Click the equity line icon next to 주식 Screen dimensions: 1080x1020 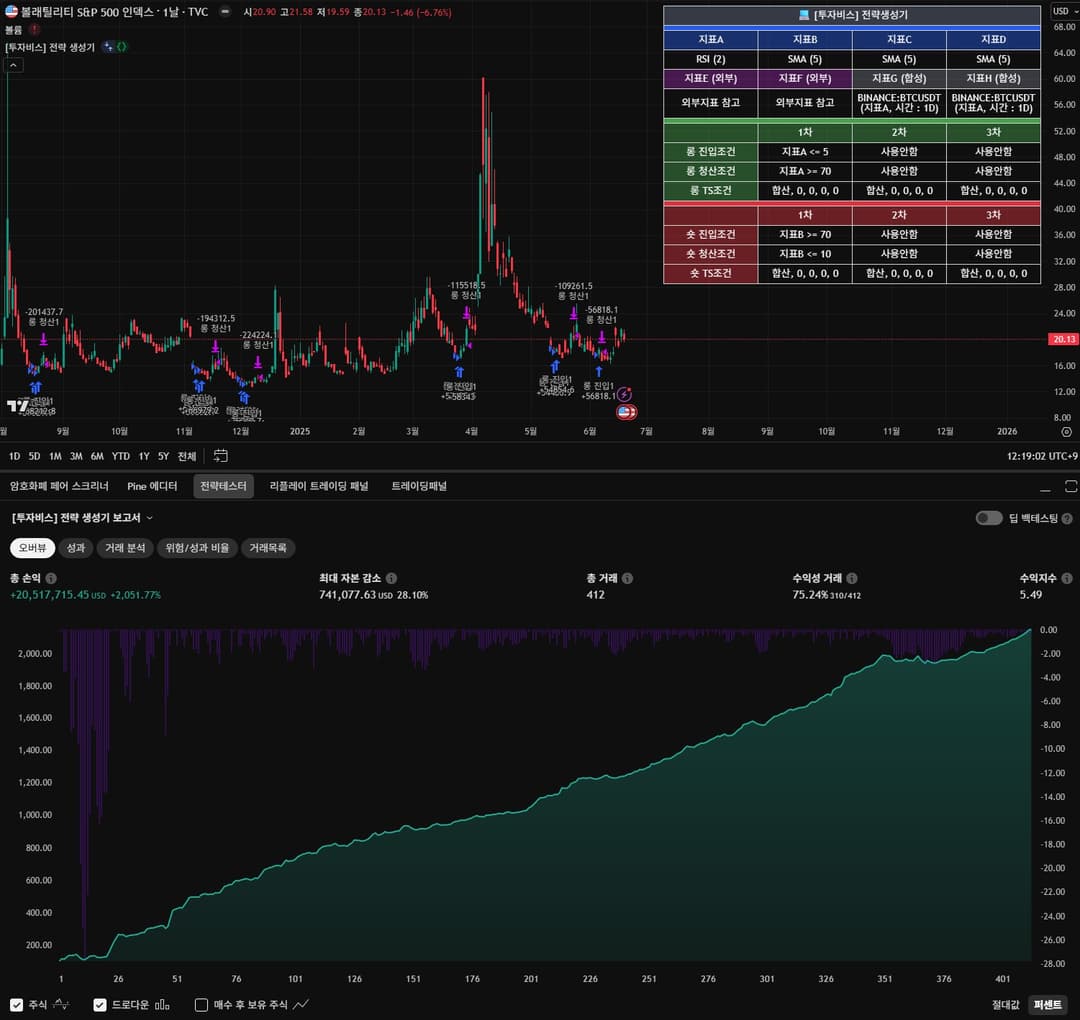pyautogui.click(x=61, y=1005)
